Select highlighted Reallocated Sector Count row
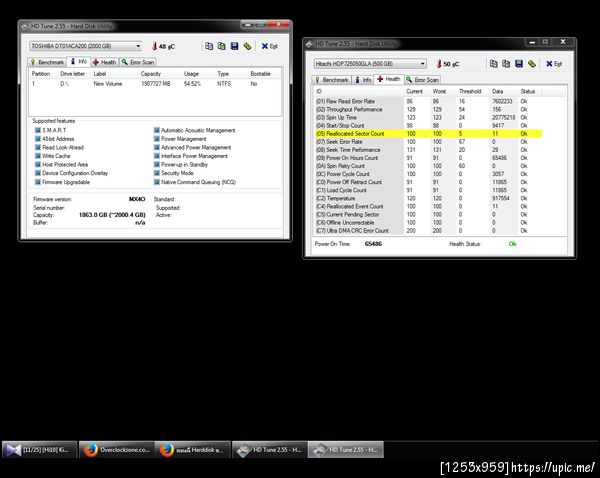The image size is (600, 478). (428, 134)
